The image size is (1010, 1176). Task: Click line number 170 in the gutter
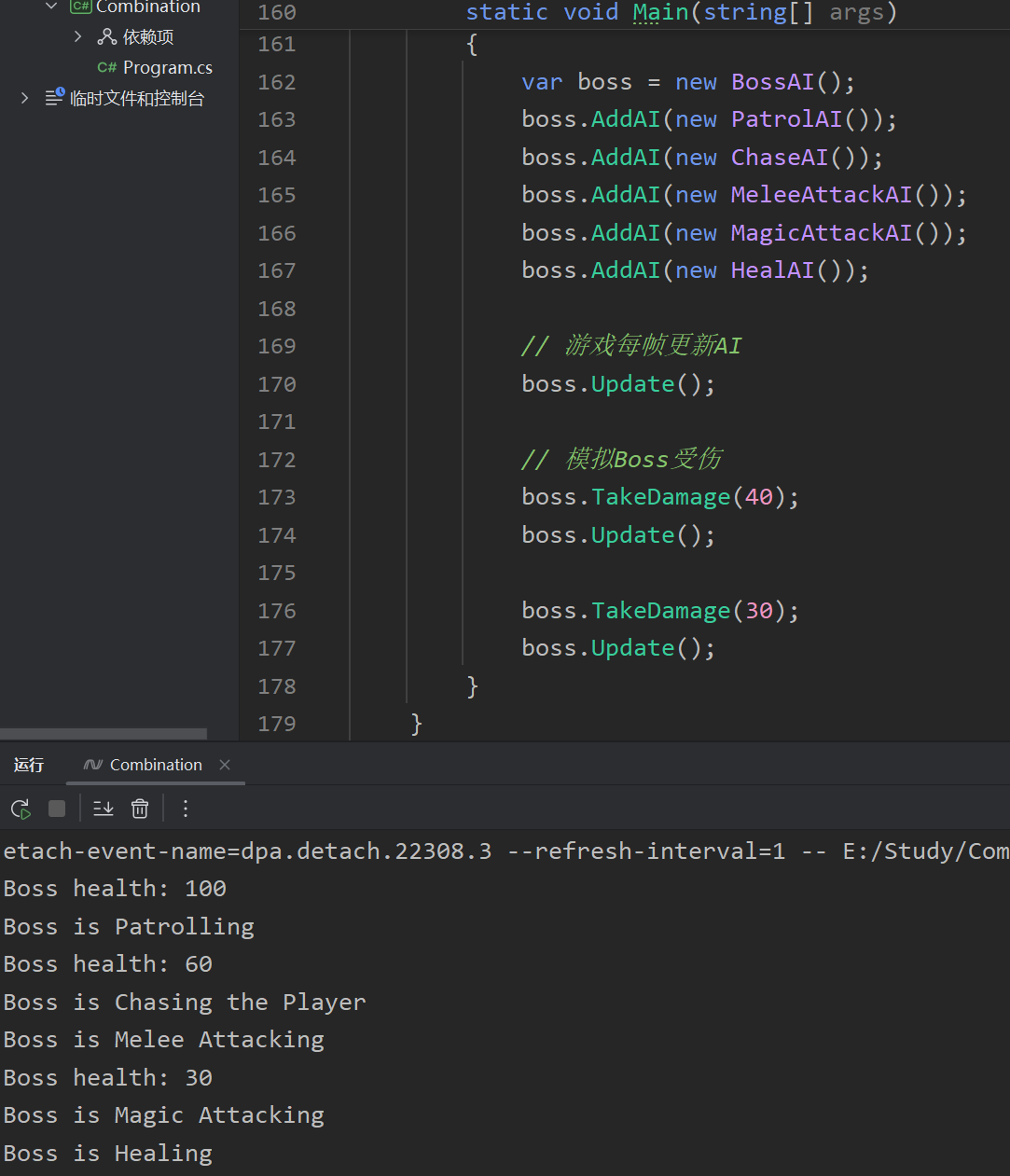277,384
